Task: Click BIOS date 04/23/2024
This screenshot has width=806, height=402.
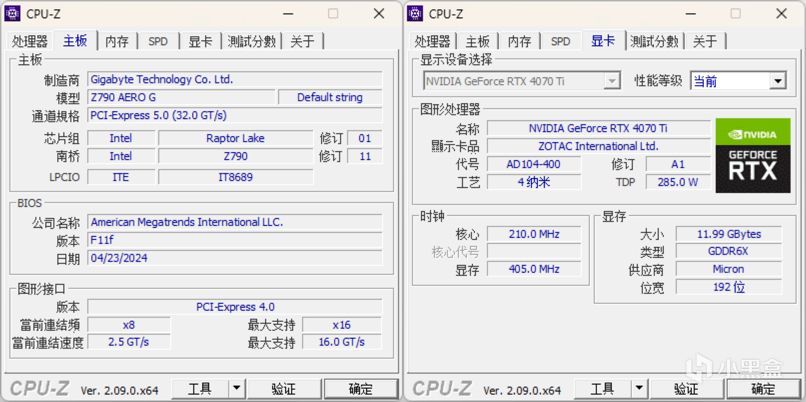Action: pos(235,258)
